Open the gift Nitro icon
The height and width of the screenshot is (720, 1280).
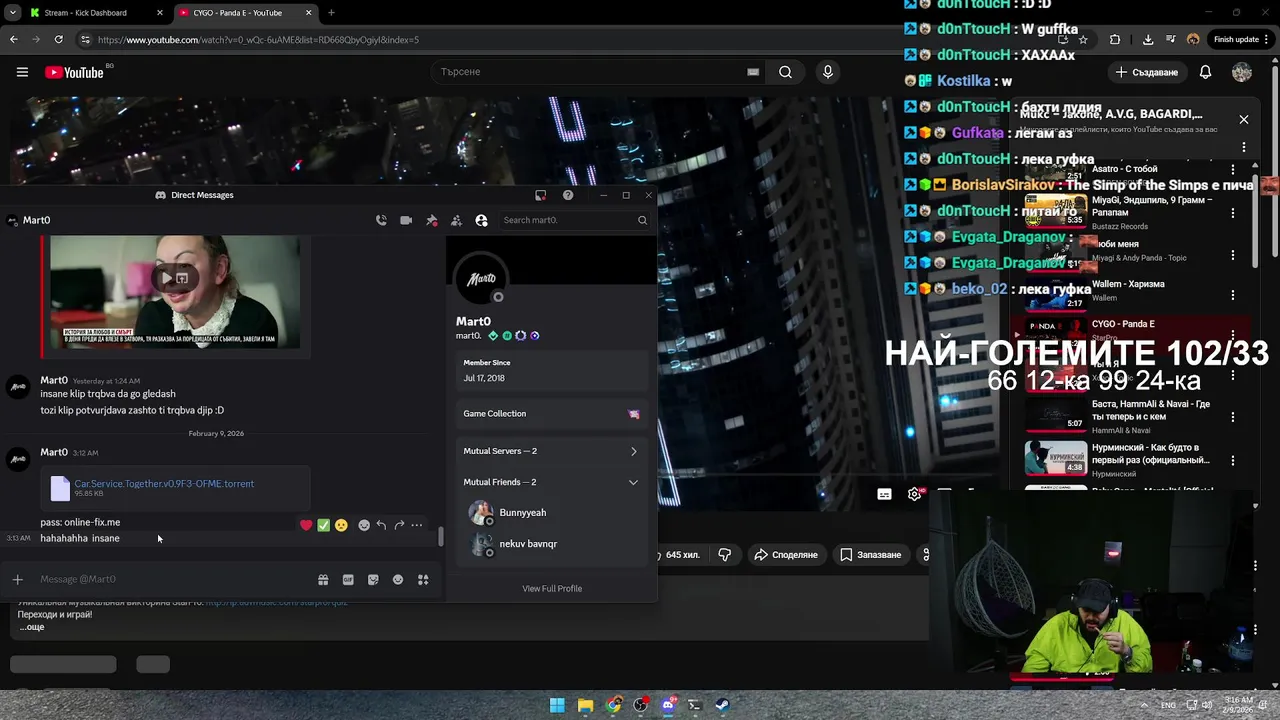click(x=323, y=579)
